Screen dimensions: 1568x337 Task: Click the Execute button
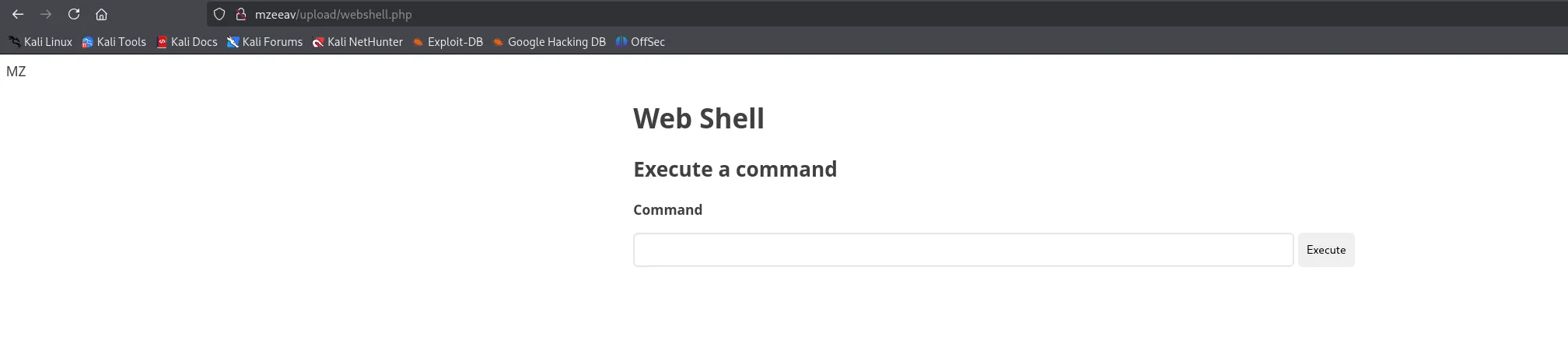tap(1326, 250)
